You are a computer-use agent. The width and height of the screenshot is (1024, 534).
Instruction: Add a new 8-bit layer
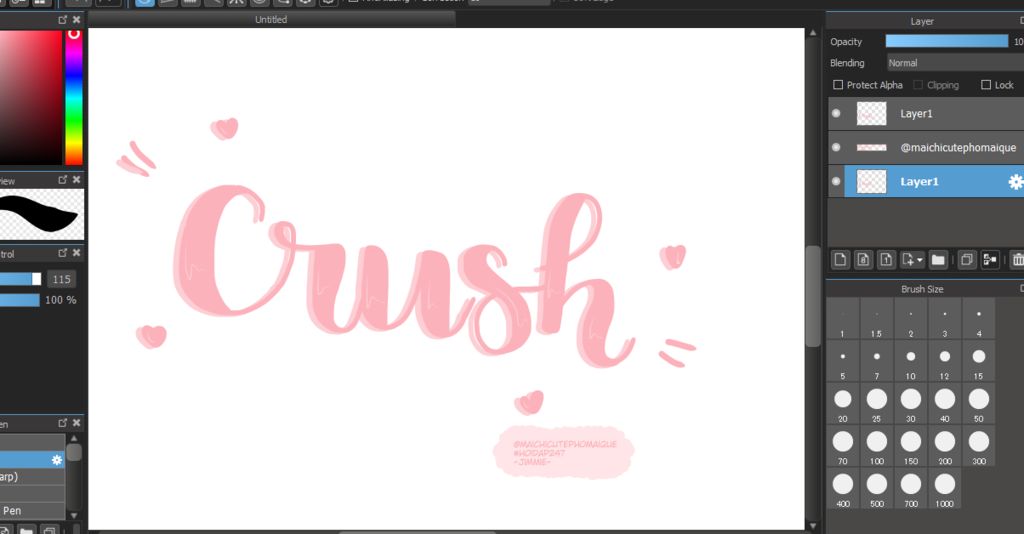tap(863, 260)
